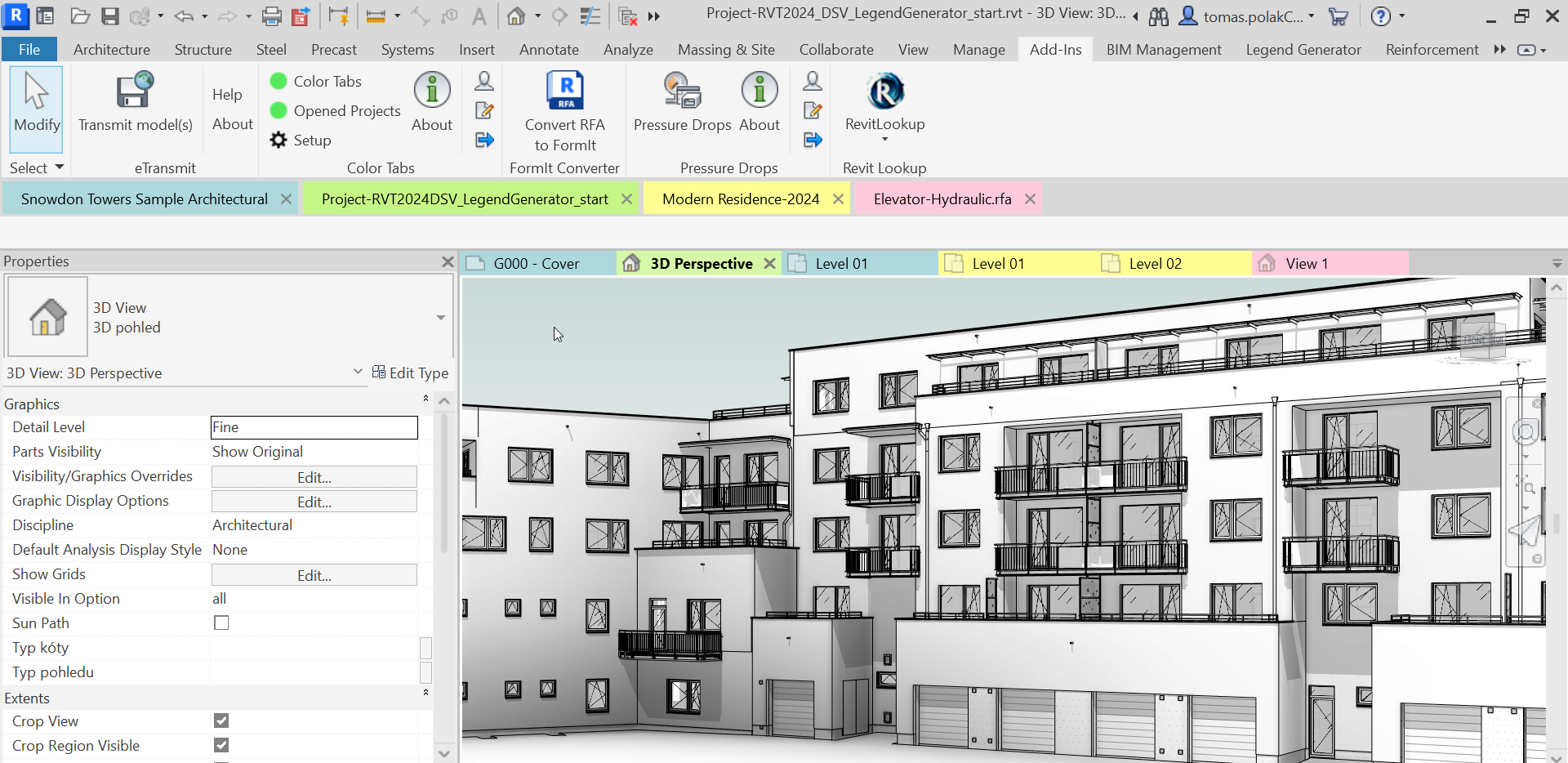Viewport: 1568px width, 763px height.
Task: Click the edit note icon in FormIt Converter panel
Action: 484,110
